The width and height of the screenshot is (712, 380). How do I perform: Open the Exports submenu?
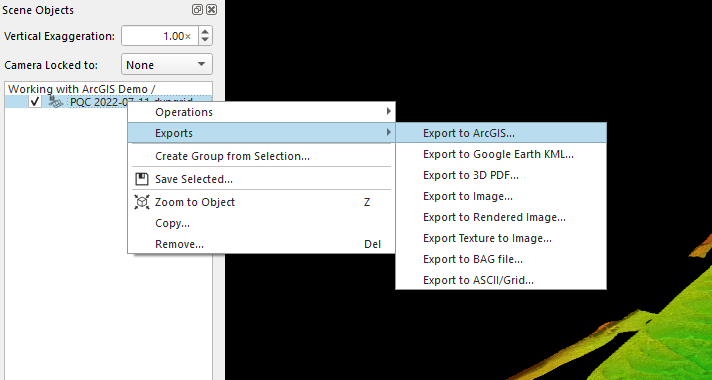point(261,133)
